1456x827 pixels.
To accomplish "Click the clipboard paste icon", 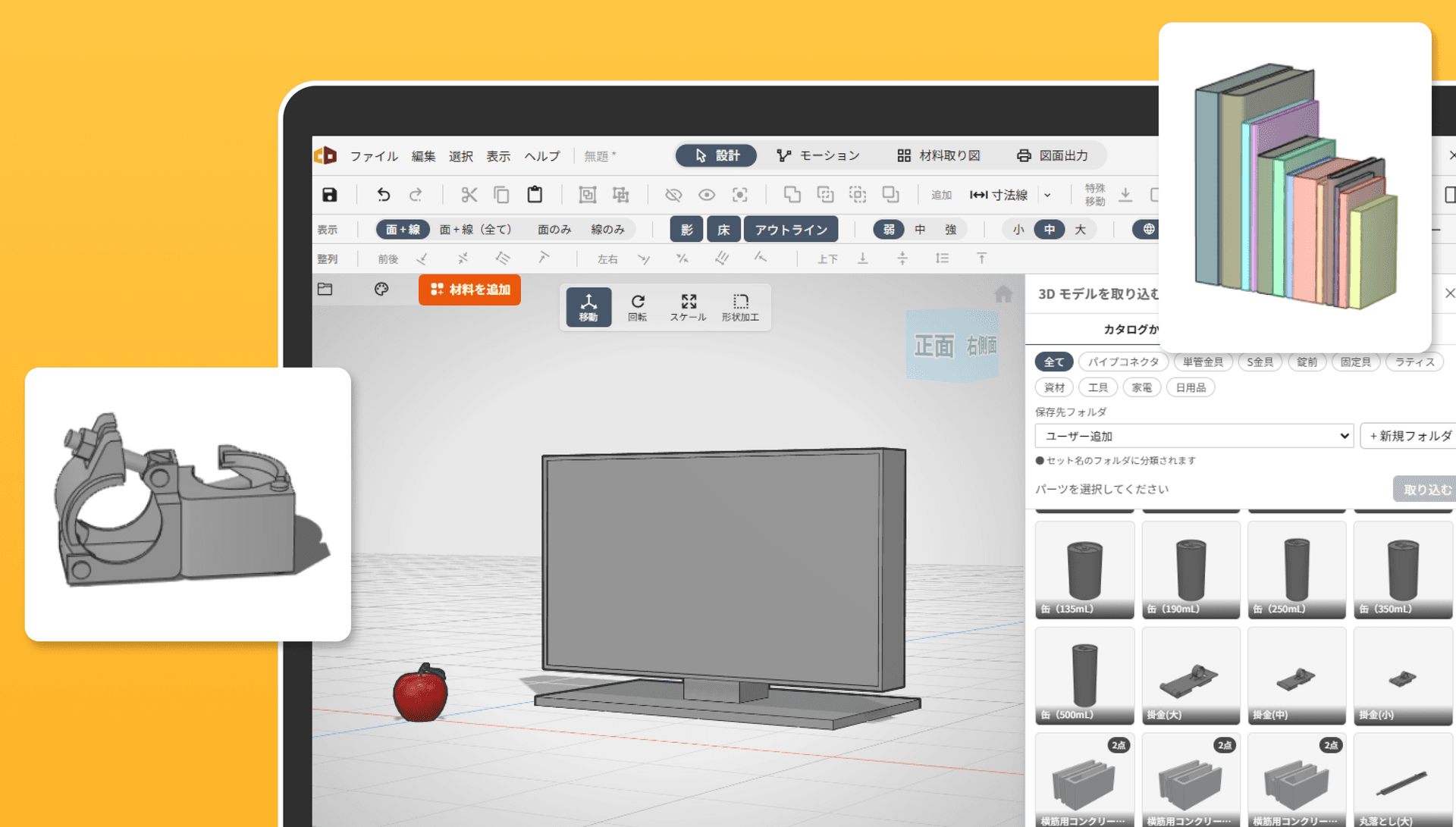I will 535,195.
